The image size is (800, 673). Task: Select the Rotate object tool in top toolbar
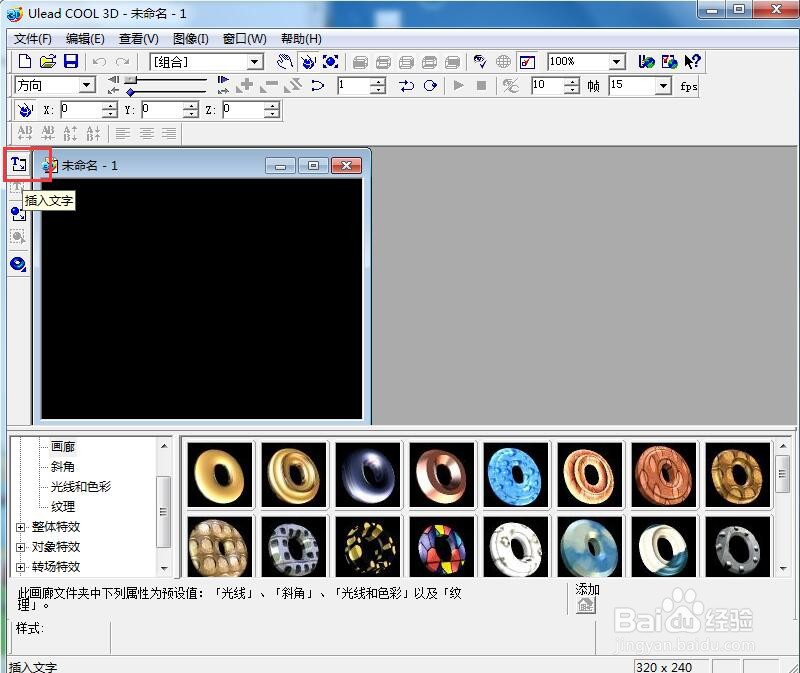pyautogui.click(x=308, y=62)
